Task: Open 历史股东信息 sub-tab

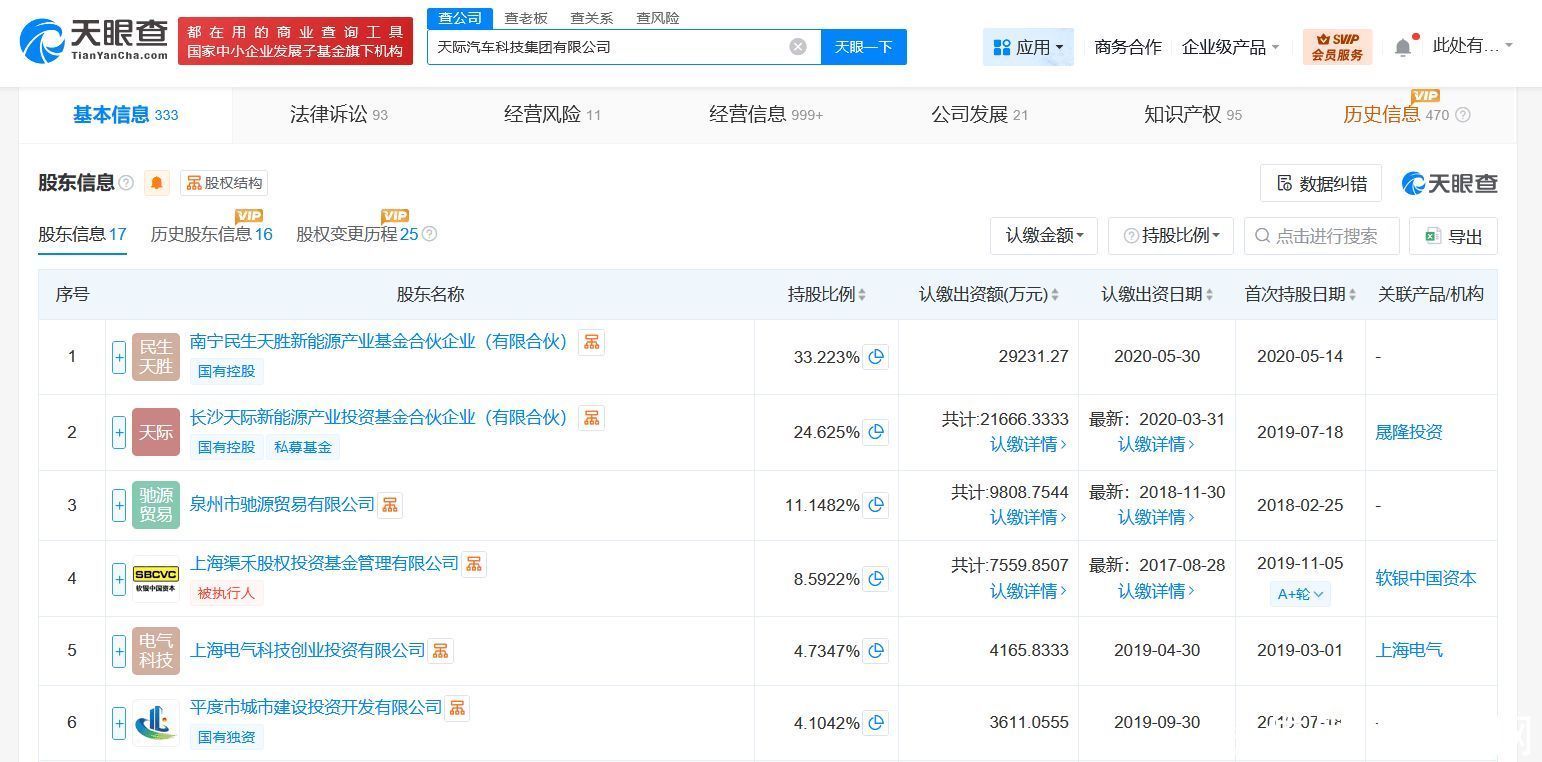Action: 211,234
